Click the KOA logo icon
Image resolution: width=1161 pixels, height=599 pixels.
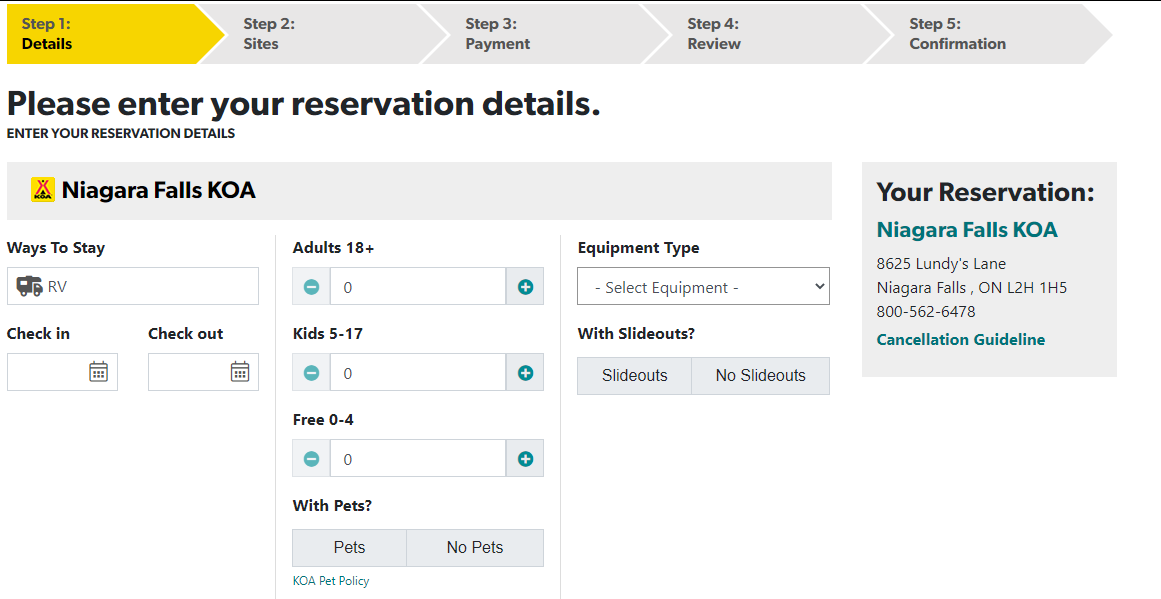[x=43, y=190]
